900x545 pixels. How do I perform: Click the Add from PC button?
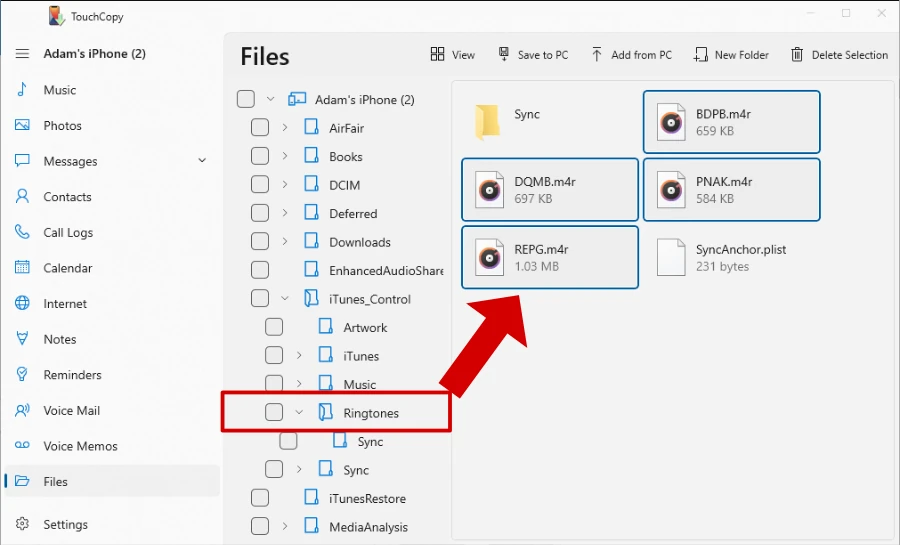click(631, 54)
